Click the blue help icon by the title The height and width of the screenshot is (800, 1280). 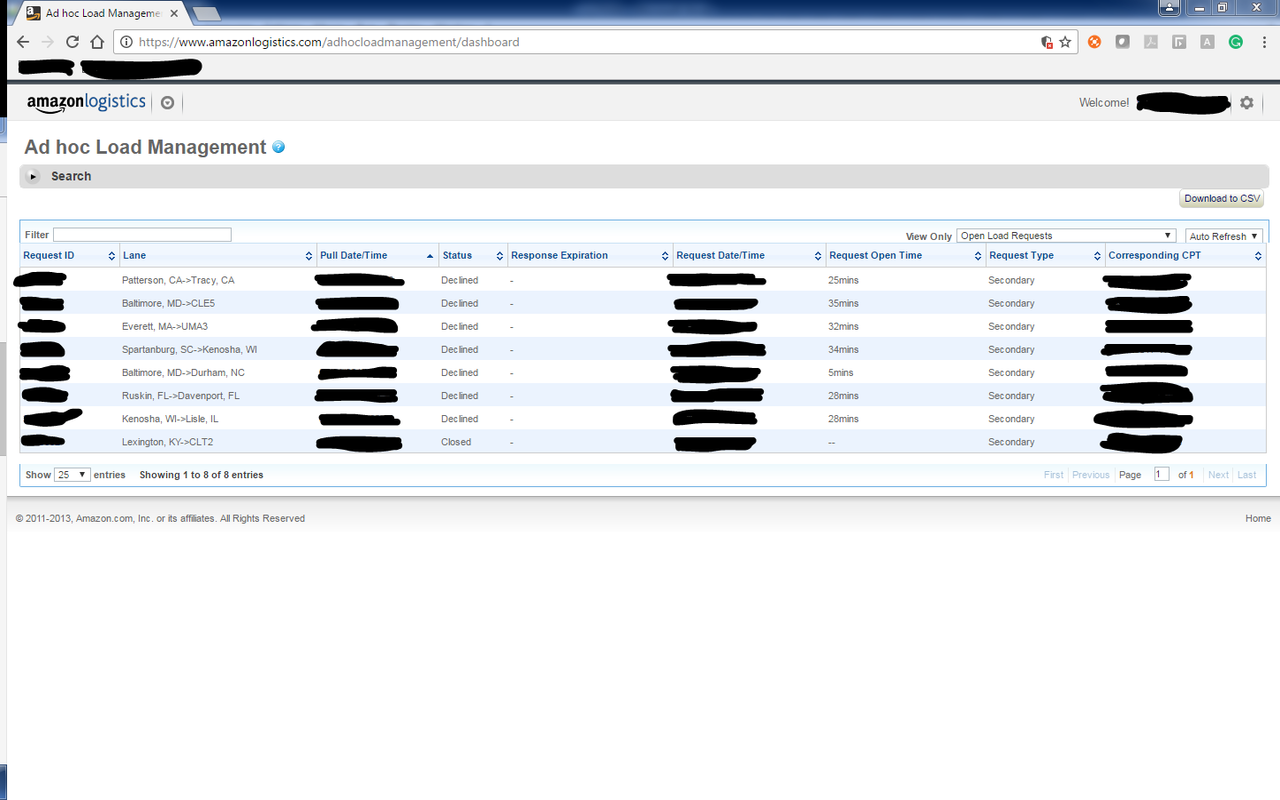pyautogui.click(x=278, y=147)
